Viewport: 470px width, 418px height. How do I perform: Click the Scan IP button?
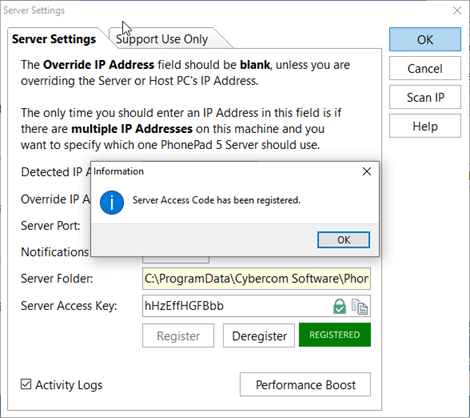coord(425,97)
